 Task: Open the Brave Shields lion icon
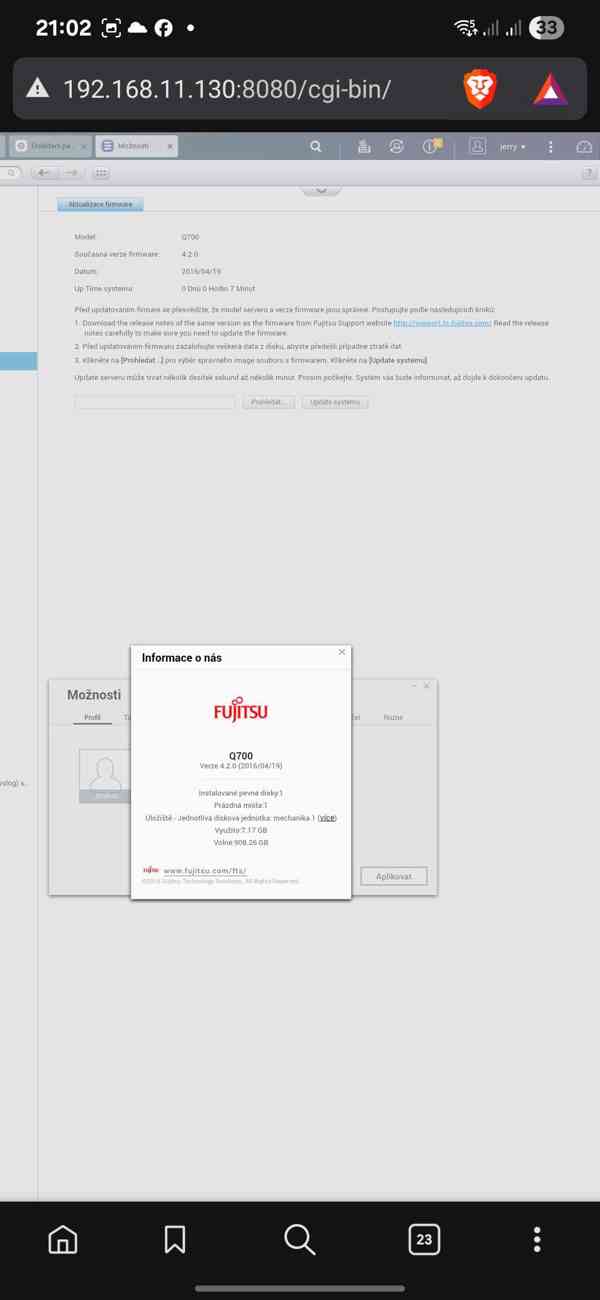(x=481, y=89)
